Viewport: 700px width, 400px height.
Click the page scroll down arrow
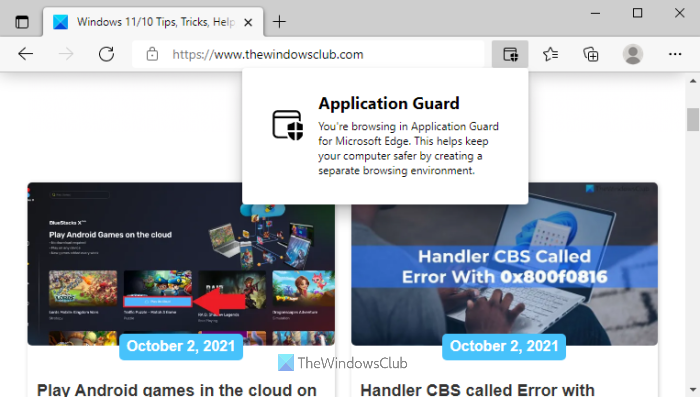(693, 390)
